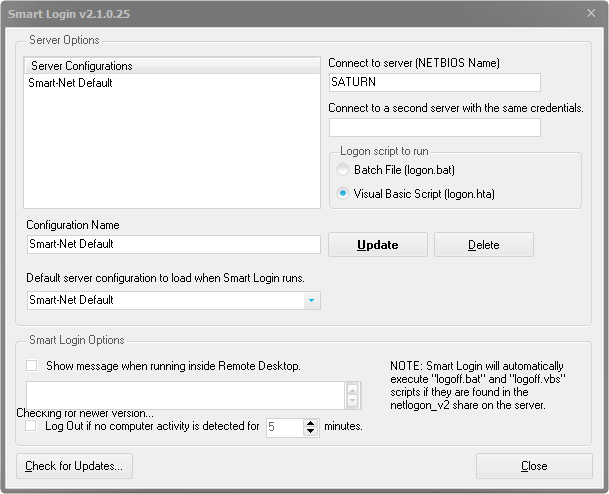
Task: Close the Smart Login window with X
Action: click(591, 13)
